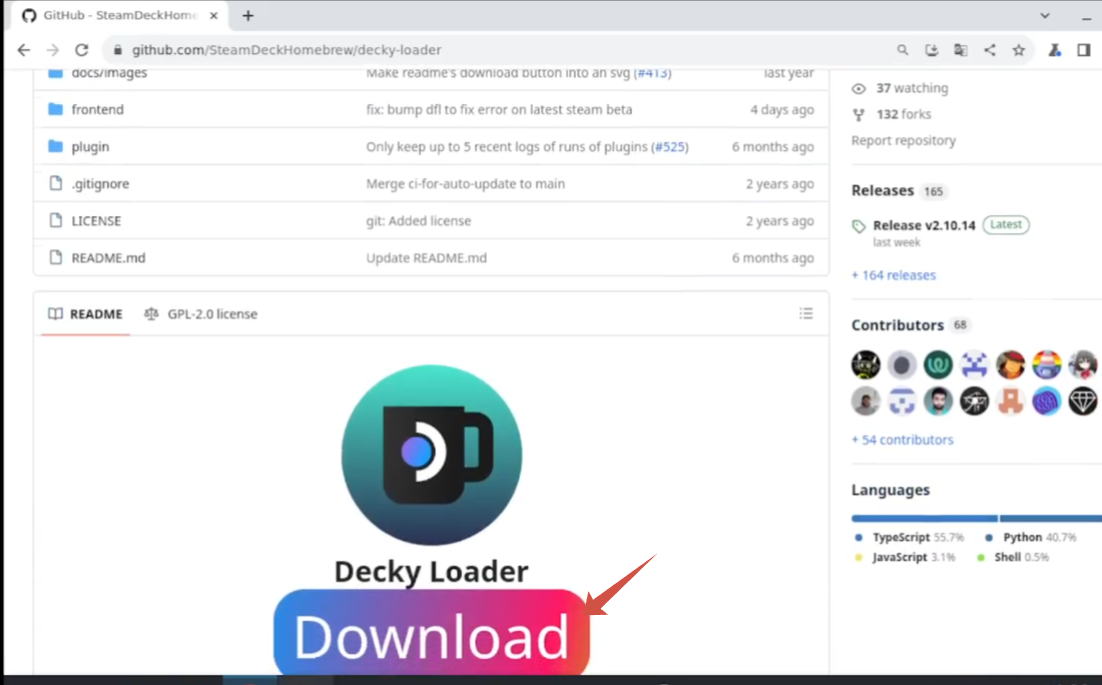Open the 164 releases link
Image resolution: width=1102 pixels, height=685 pixels.
[893, 275]
